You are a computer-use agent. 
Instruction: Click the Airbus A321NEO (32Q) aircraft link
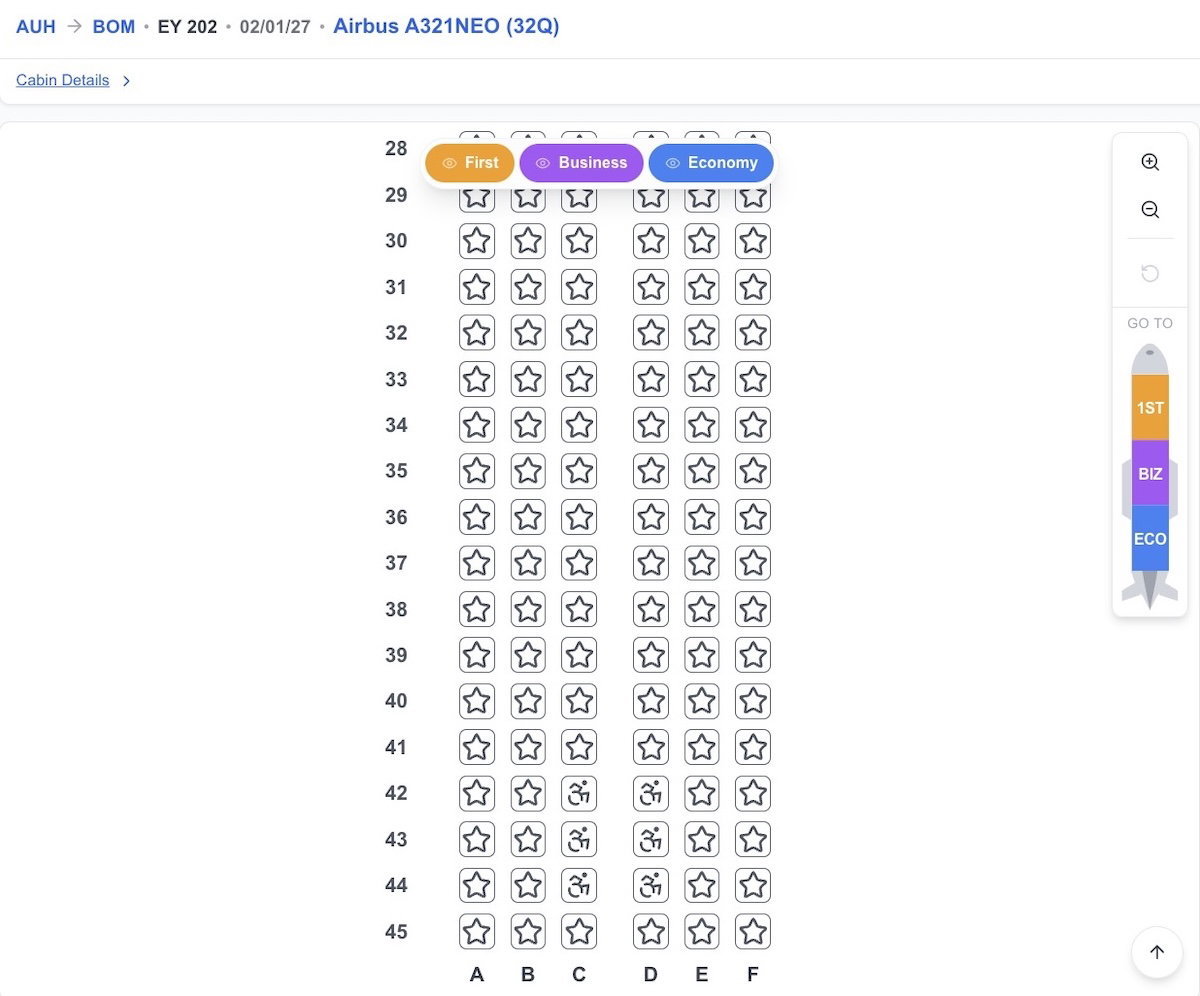pyautogui.click(x=446, y=26)
